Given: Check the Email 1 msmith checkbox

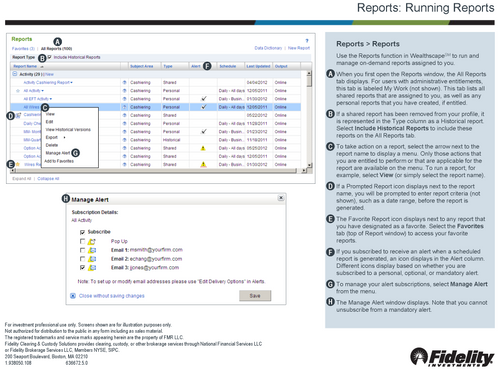Looking at the screenshot, I should 82,250.
